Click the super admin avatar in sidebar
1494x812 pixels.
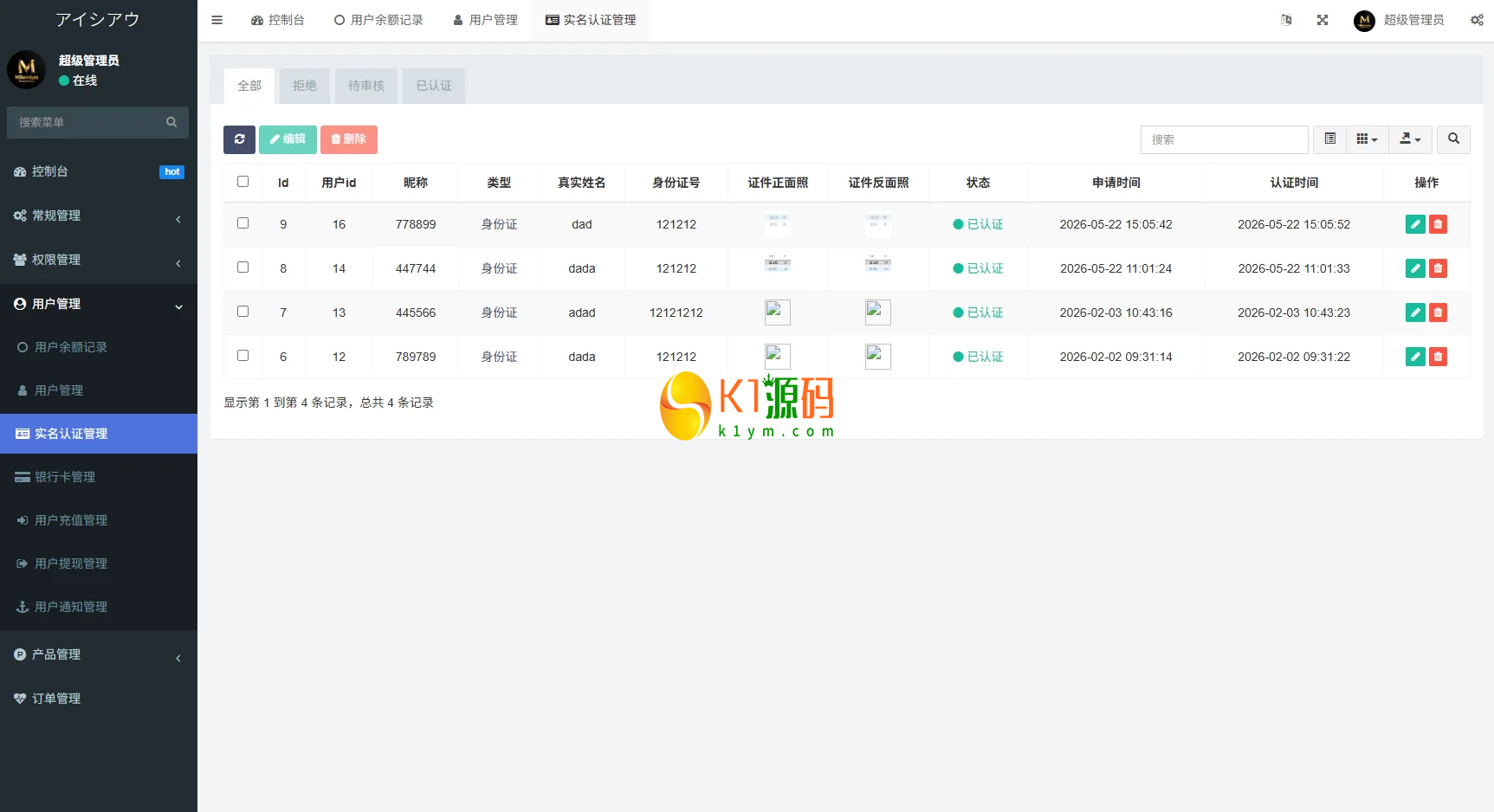pyautogui.click(x=27, y=69)
